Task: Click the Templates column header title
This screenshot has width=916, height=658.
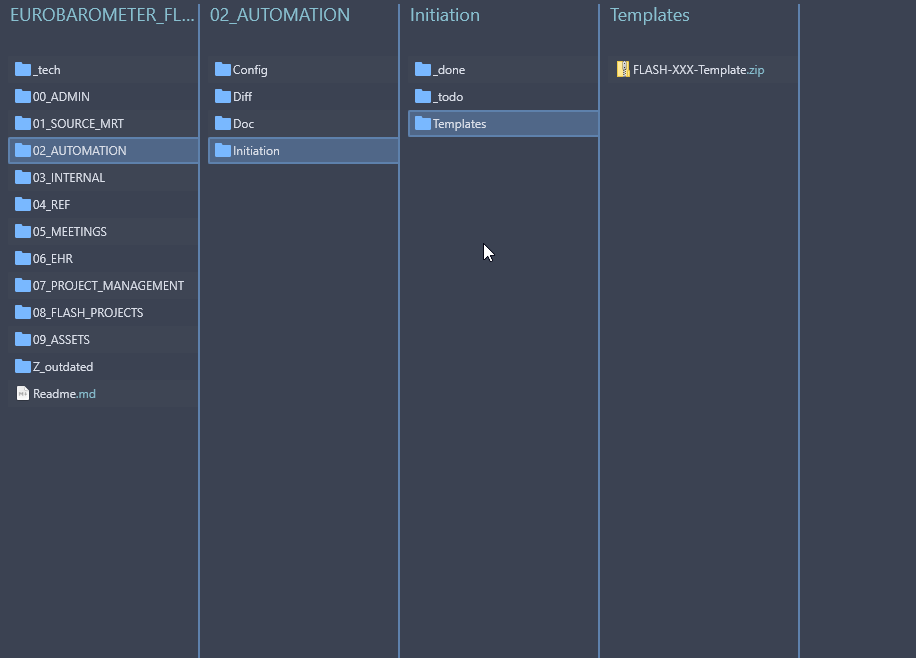Action: tap(650, 15)
